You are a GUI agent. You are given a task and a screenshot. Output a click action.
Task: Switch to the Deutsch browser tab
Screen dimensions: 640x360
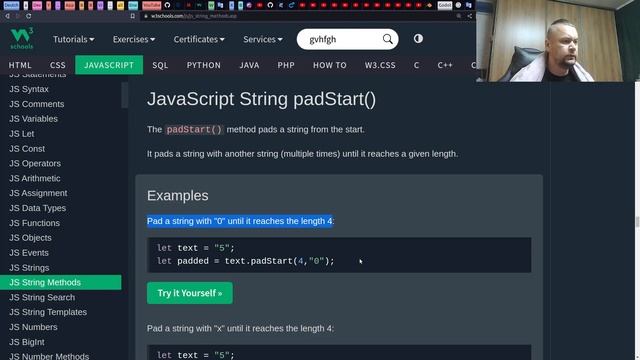coord(11,5)
